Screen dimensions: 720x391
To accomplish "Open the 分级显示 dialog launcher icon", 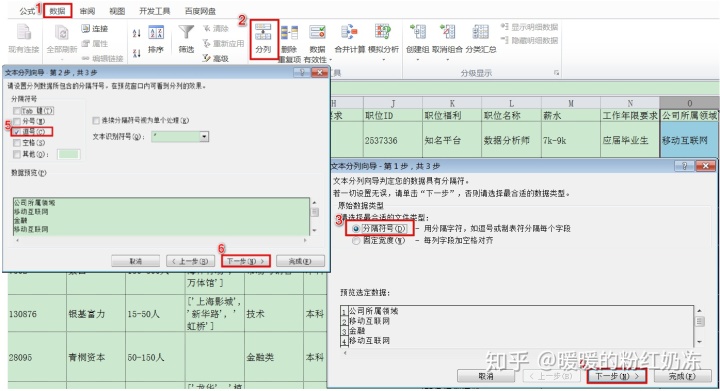I will click(x=557, y=73).
